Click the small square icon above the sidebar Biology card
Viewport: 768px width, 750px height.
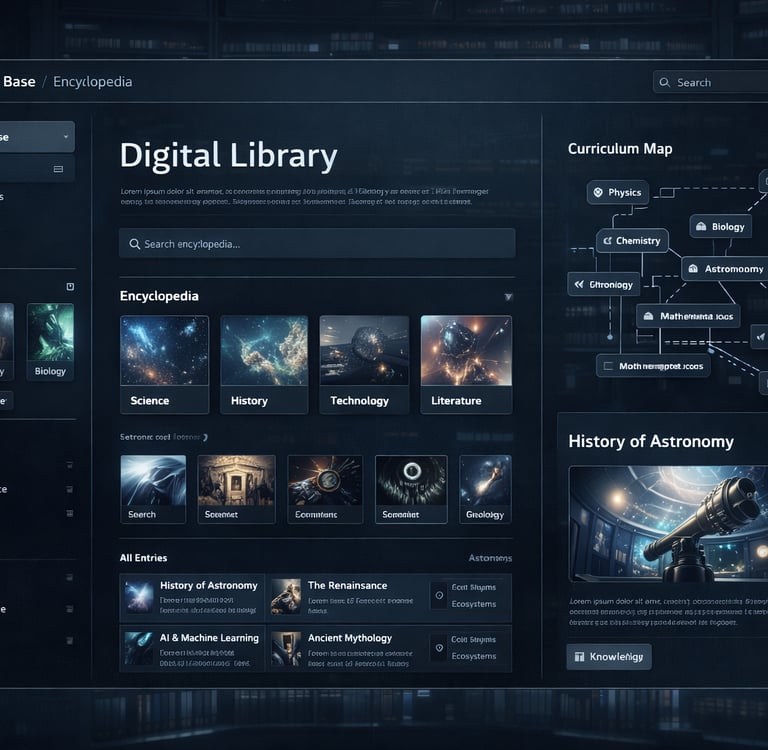click(70, 287)
